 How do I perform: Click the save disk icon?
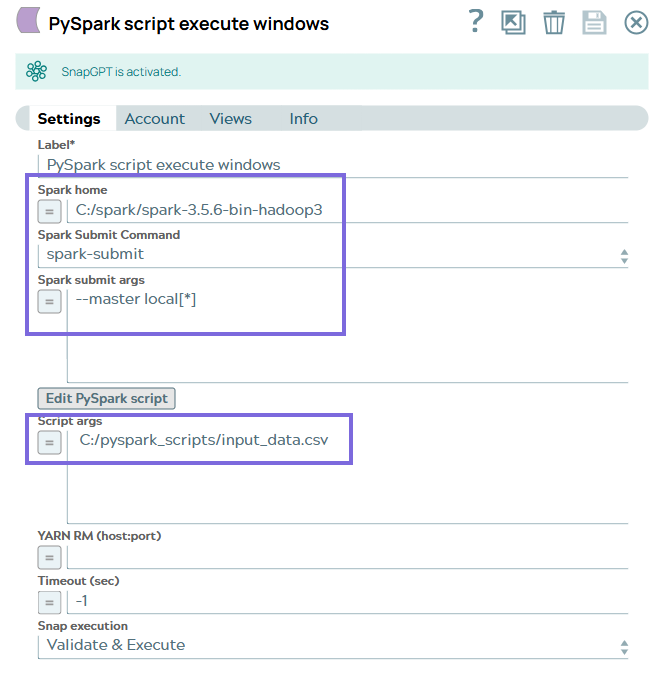[x=594, y=22]
